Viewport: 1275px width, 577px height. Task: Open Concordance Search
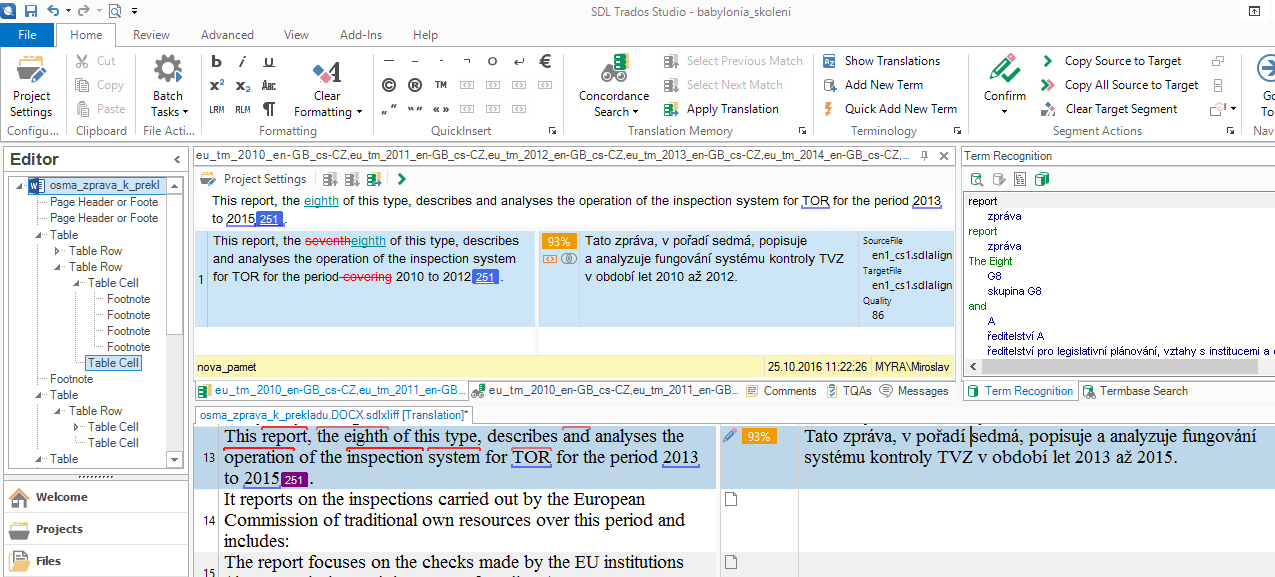(614, 86)
